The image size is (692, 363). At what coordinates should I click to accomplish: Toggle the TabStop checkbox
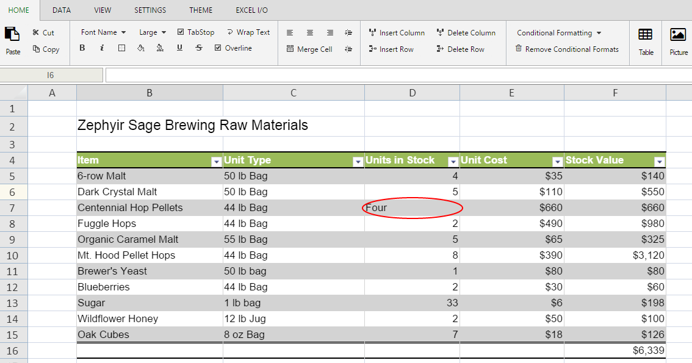coord(181,32)
